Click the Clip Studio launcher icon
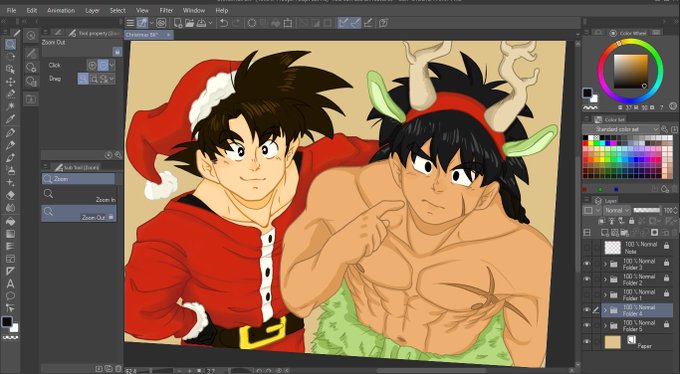 (x=161, y=23)
